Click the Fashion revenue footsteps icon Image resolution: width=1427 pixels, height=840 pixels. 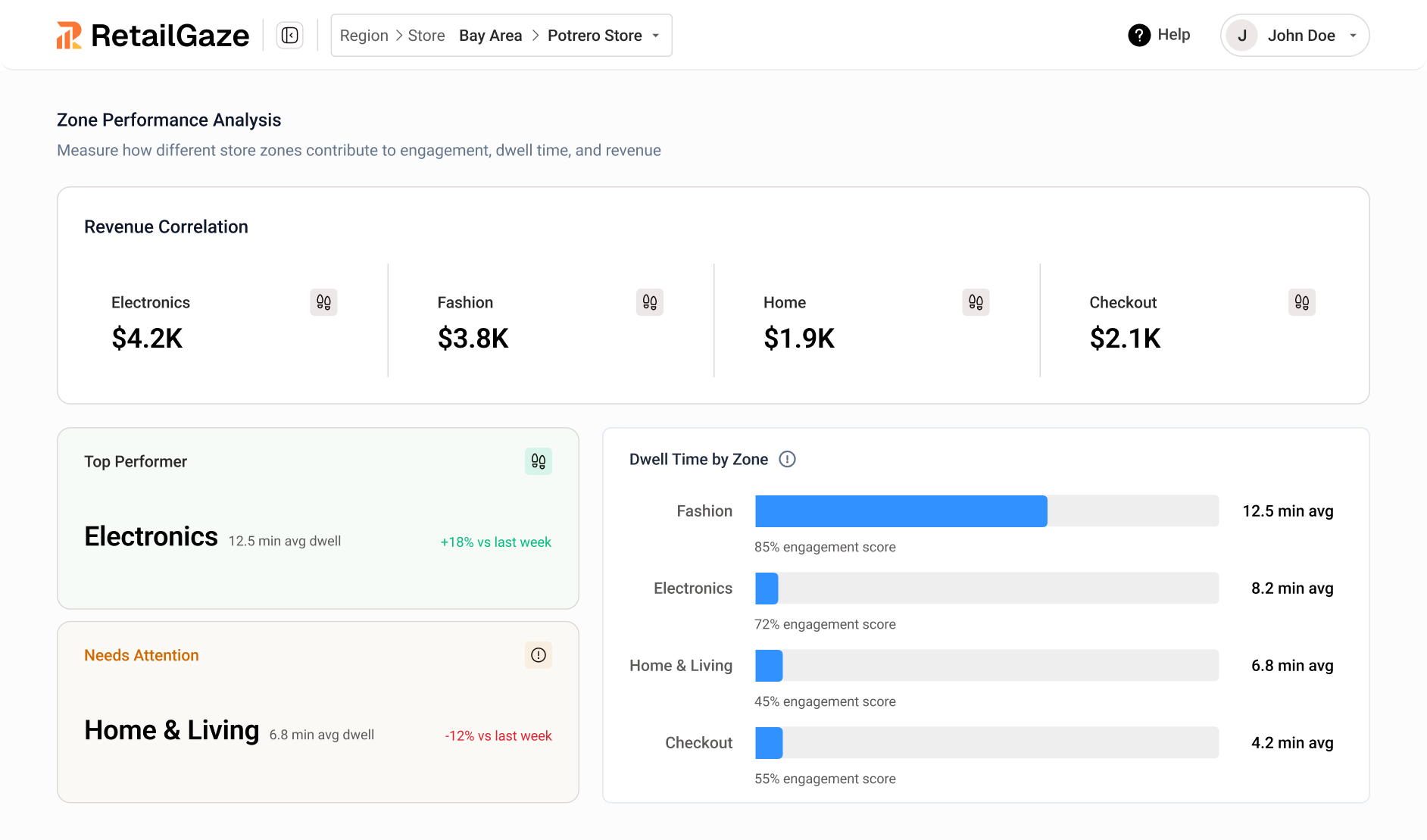click(x=650, y=302)
